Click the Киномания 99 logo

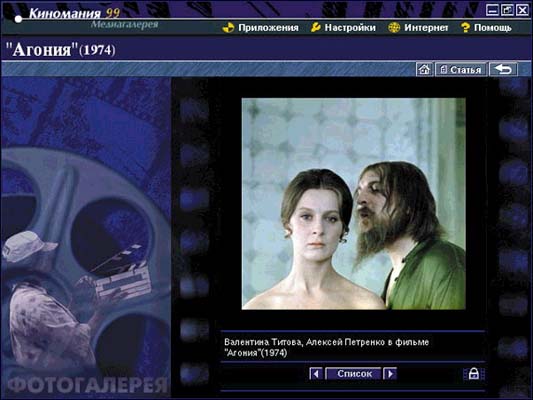74,13
